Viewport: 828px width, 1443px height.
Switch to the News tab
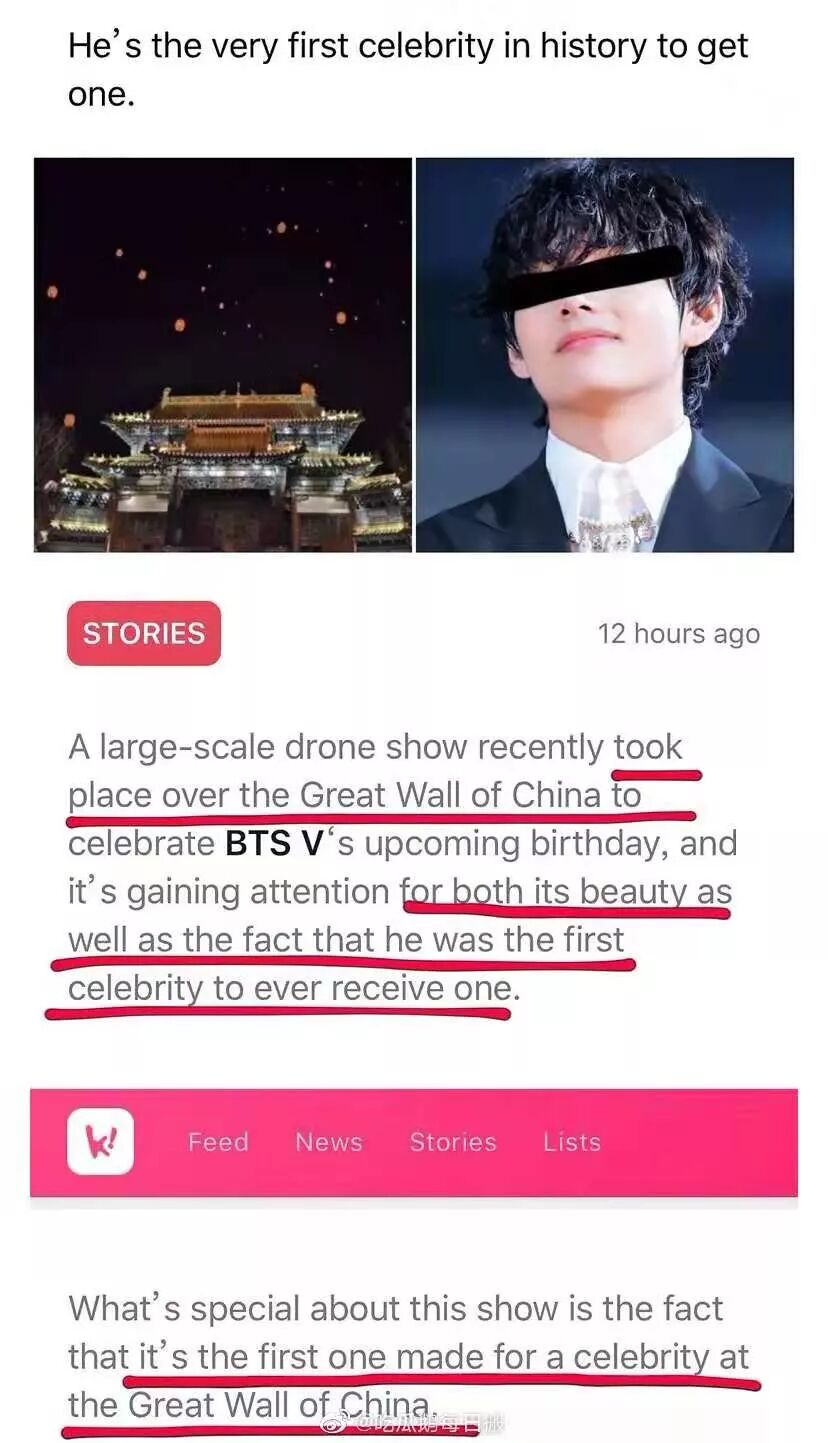tap(329, 1142)
